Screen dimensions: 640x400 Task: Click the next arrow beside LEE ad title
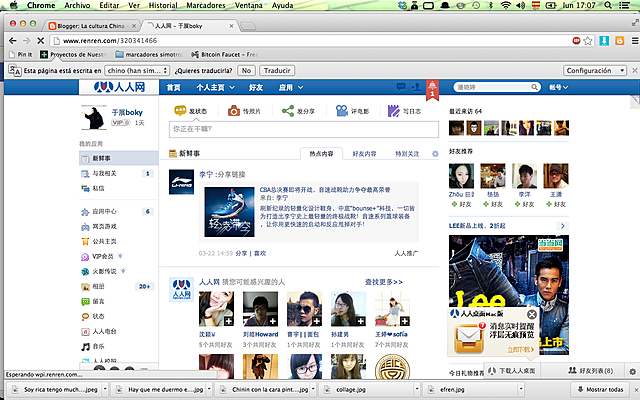point(562,226)
